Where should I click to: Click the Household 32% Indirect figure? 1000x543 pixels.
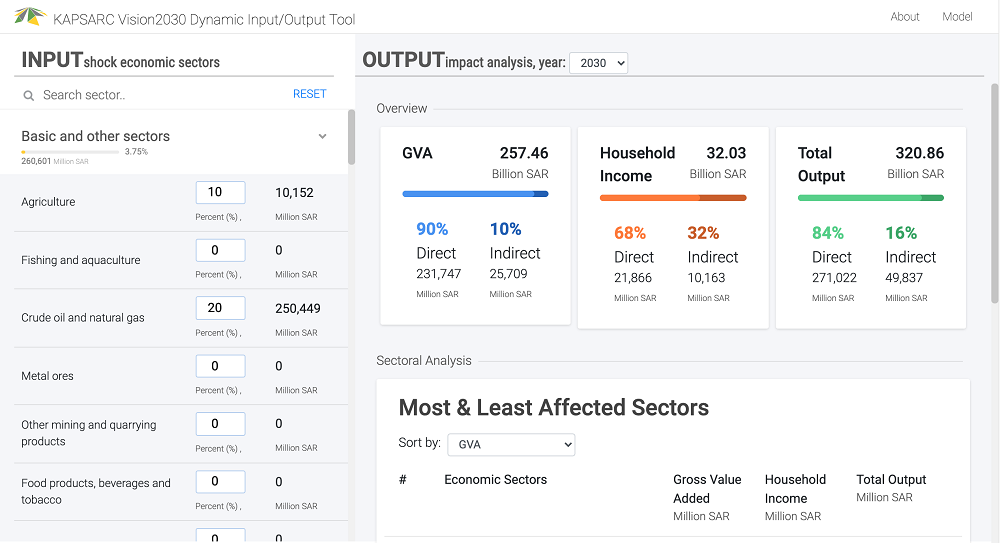pyautogui.click(x=703, y=233)
